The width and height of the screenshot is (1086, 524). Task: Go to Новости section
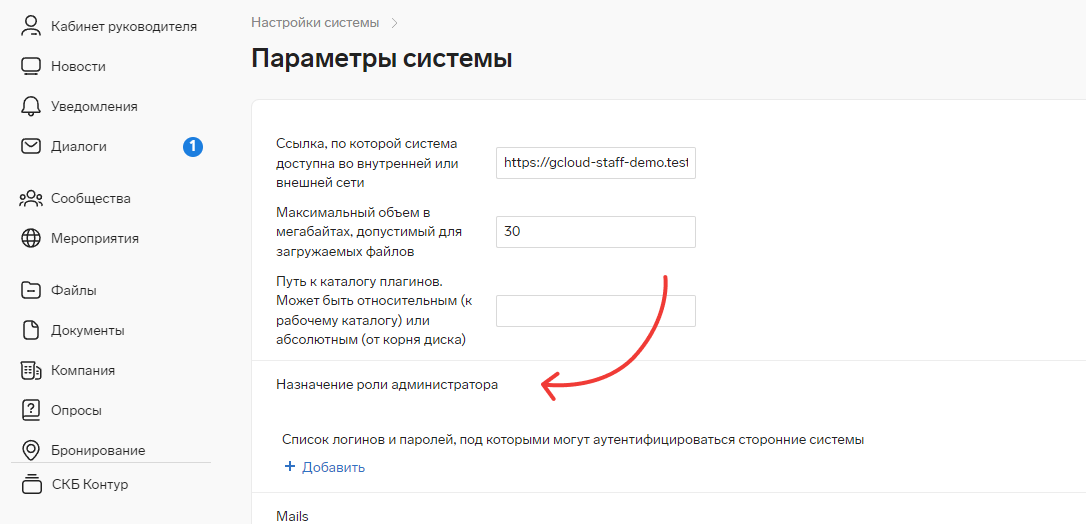click(78, 66)
